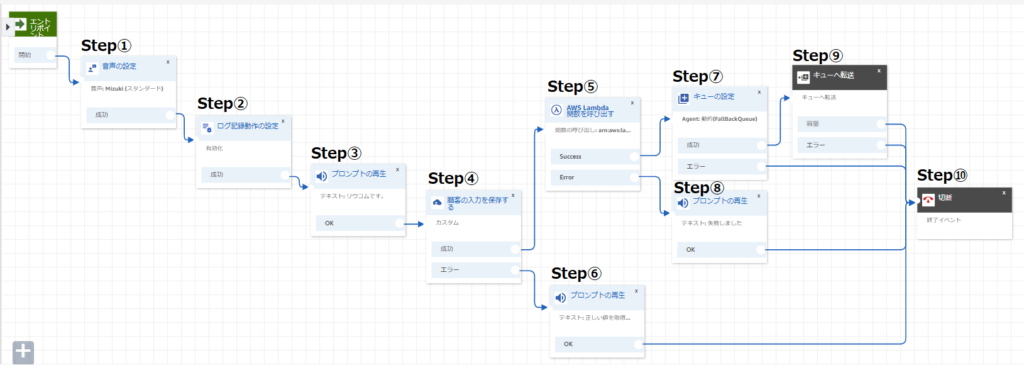Delete the AWS Lambda block via x
This screenshot has width=1024, height=365.
tap(632, 103)
